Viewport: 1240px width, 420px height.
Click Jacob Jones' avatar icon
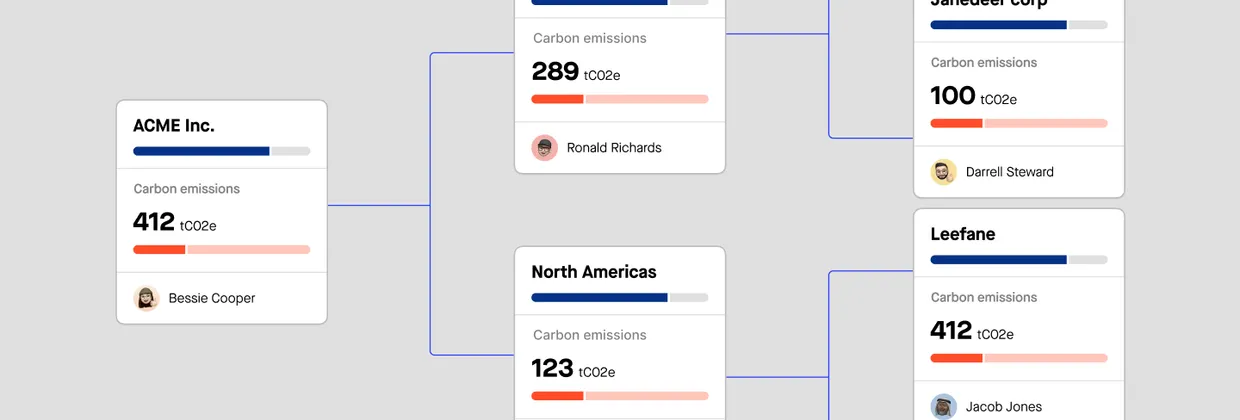[x=943, y=407]
